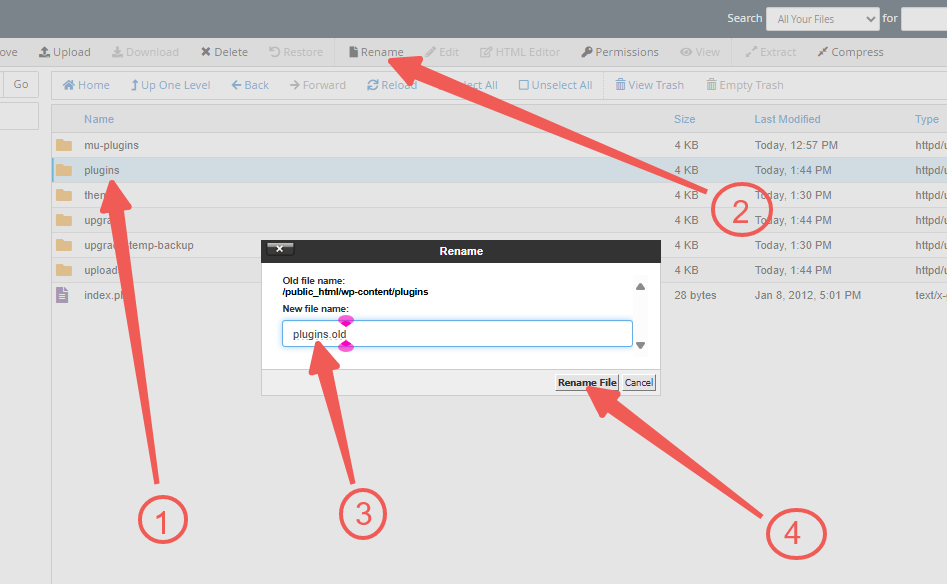Select the mu-plugins folder row
The width and height of the screenshot is (947, 584).
(110, 144)
